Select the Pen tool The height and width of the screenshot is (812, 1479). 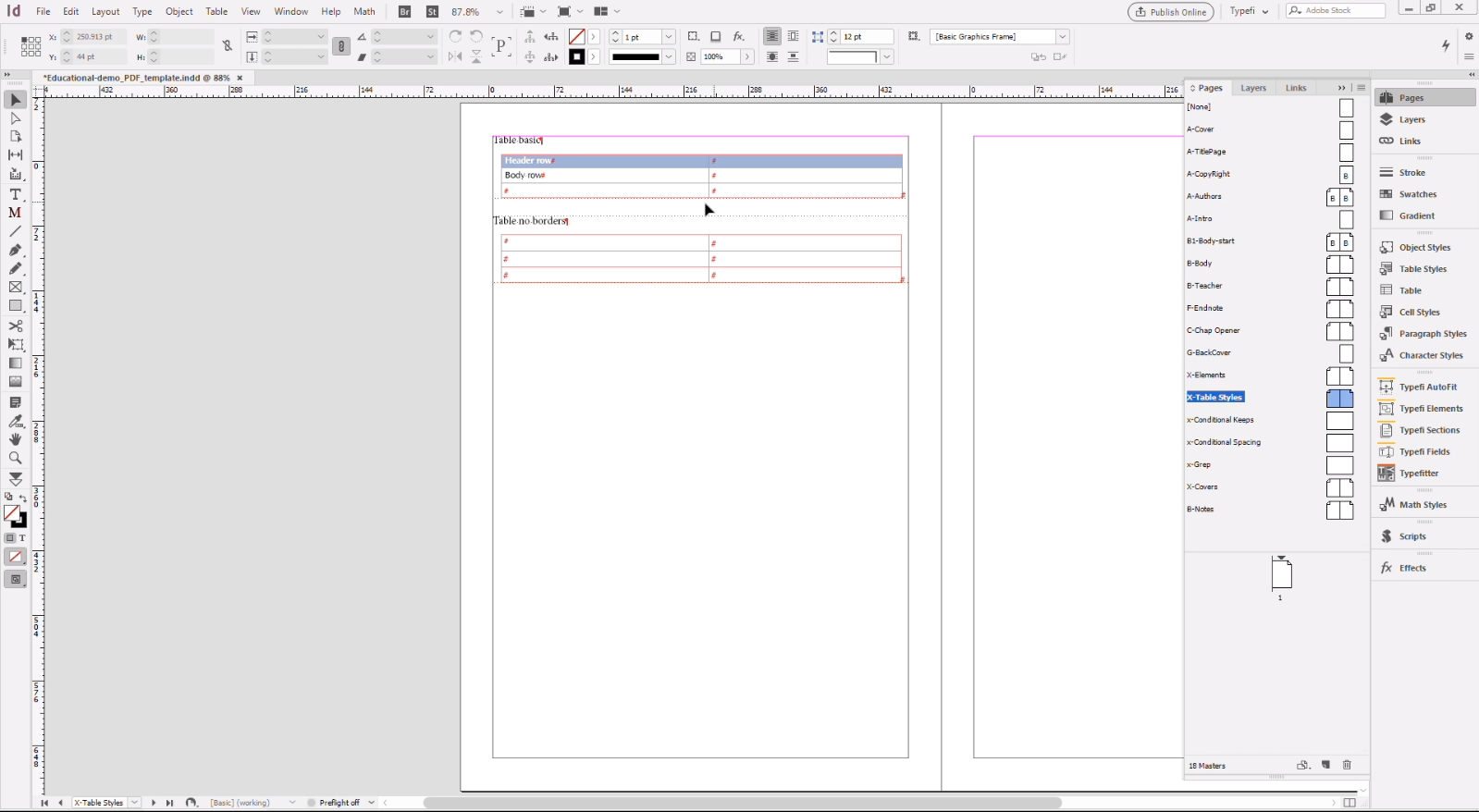pos(15,250)
